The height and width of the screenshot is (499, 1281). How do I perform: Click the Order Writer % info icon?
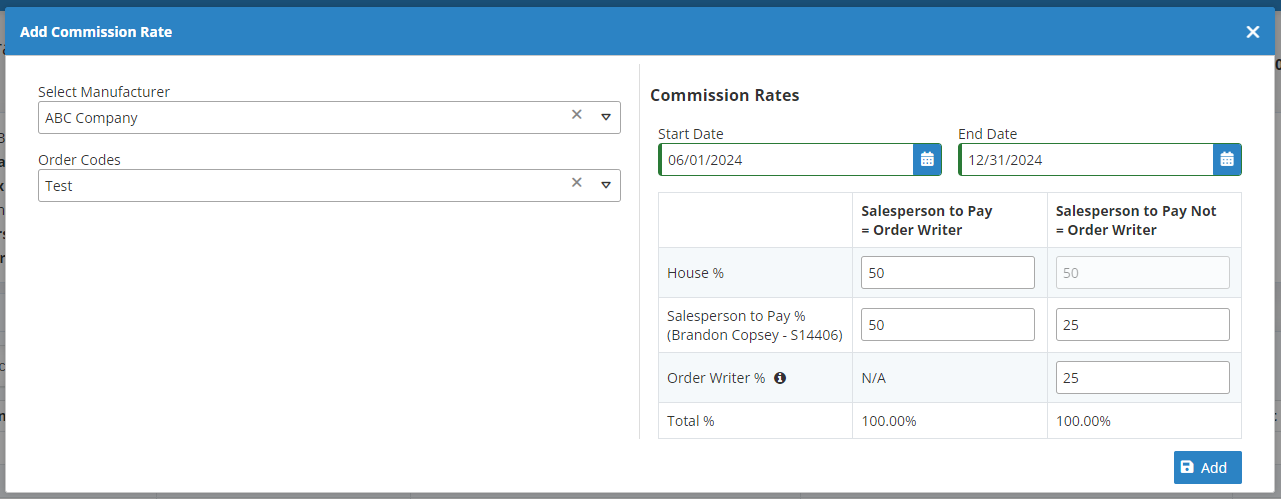click(780, 378)
